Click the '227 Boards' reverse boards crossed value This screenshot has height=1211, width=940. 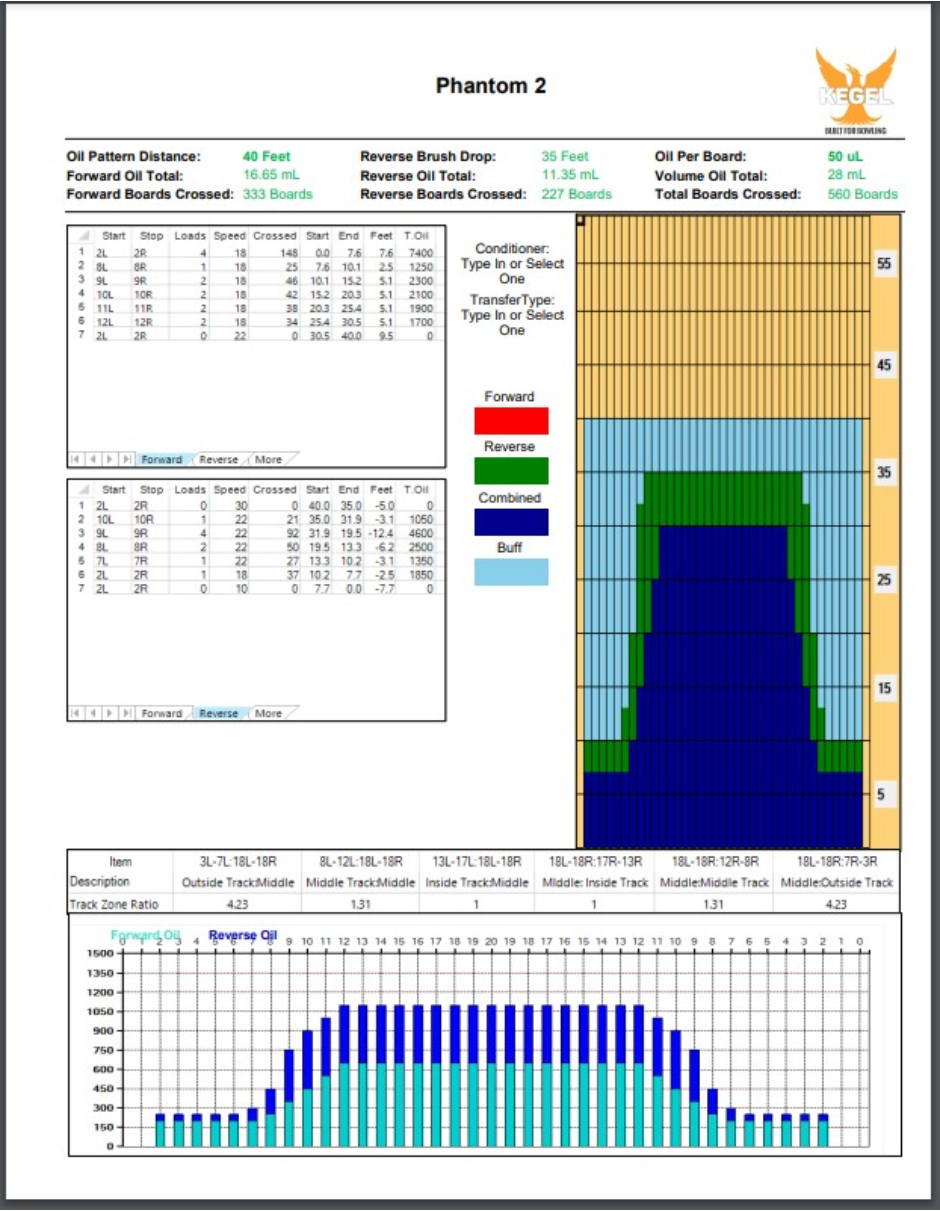577,194
